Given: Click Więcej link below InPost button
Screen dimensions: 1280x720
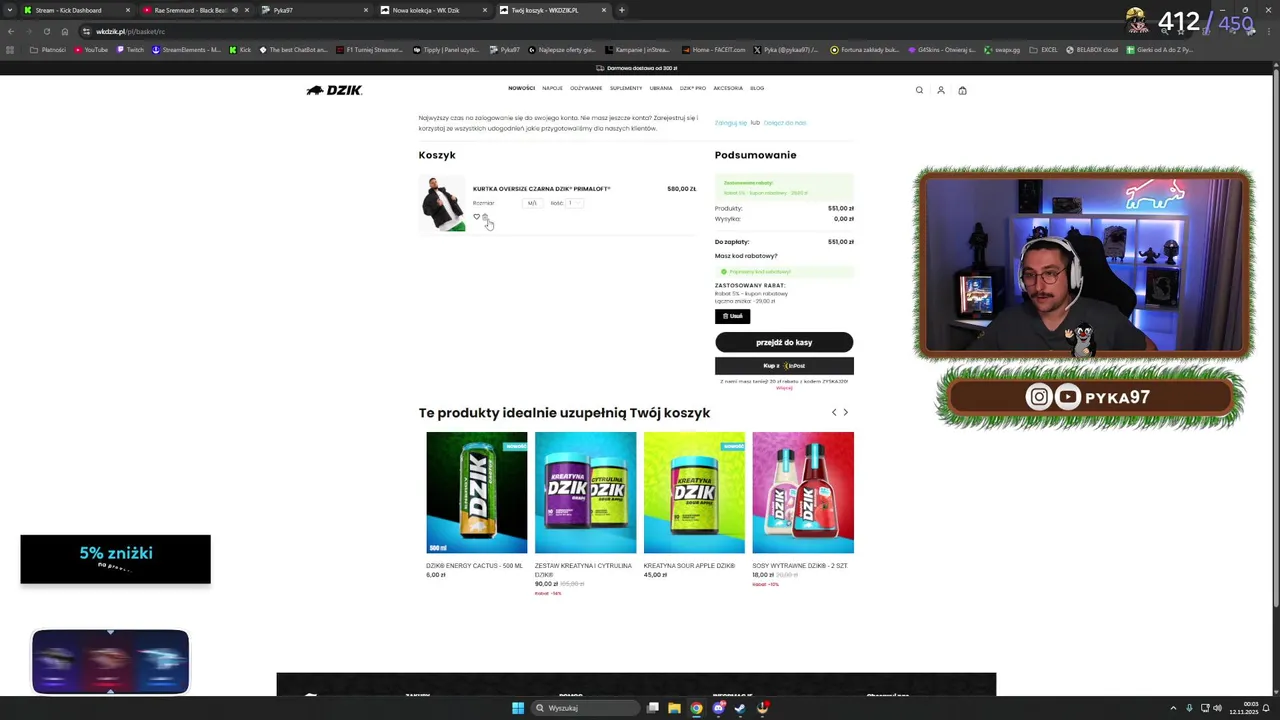Looking at the screenshot, I should pyautogui.click(x=784, y=388).
